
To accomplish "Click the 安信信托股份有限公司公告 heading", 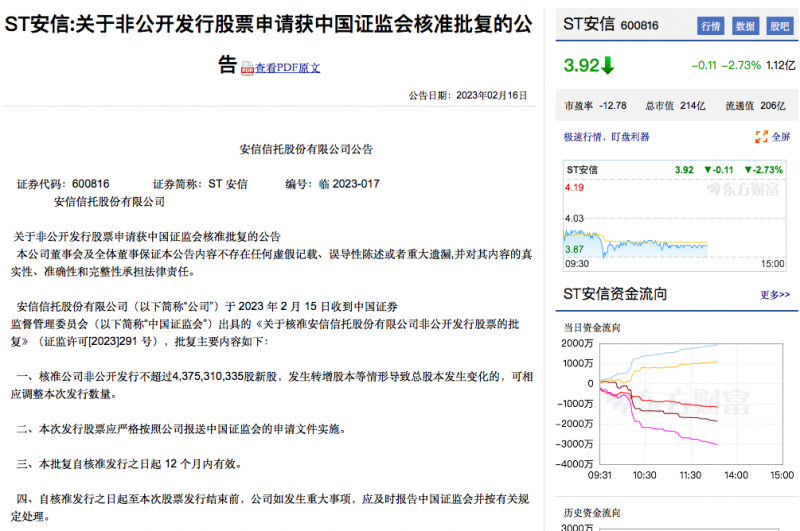I will 306,149.
